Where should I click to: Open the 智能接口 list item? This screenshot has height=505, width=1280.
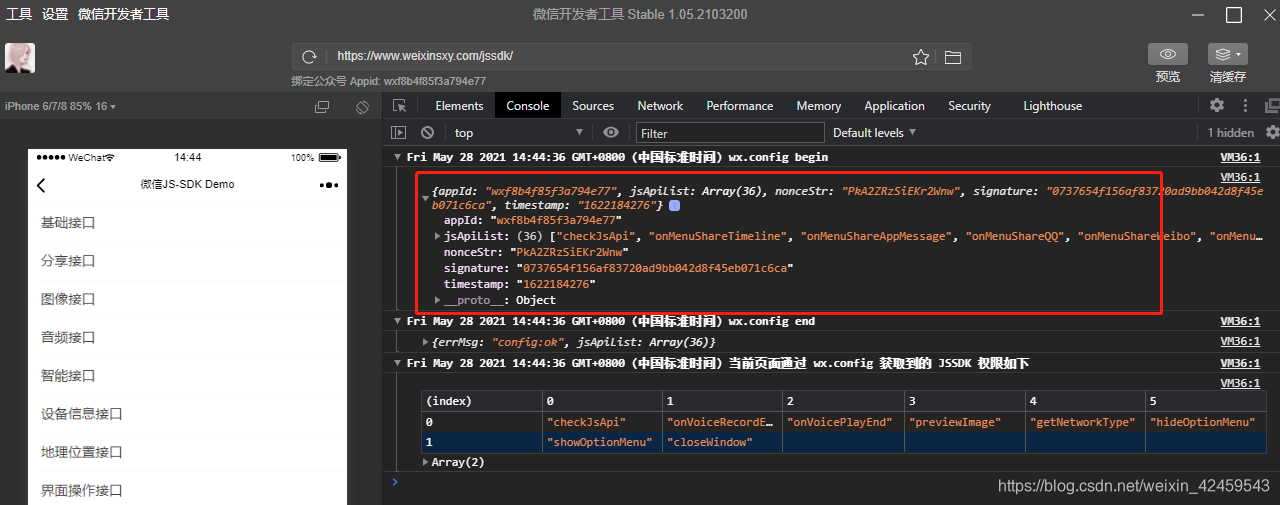tap(187, 376)
